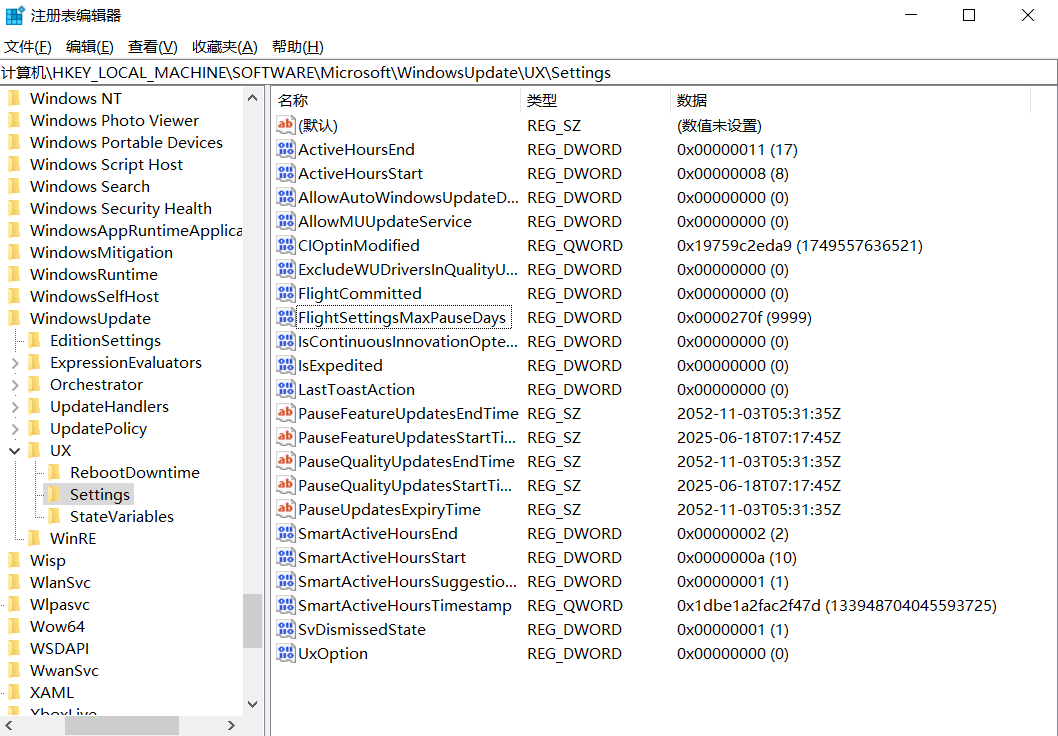Open the 收藏夹(A) menu

tap(224, 47)
